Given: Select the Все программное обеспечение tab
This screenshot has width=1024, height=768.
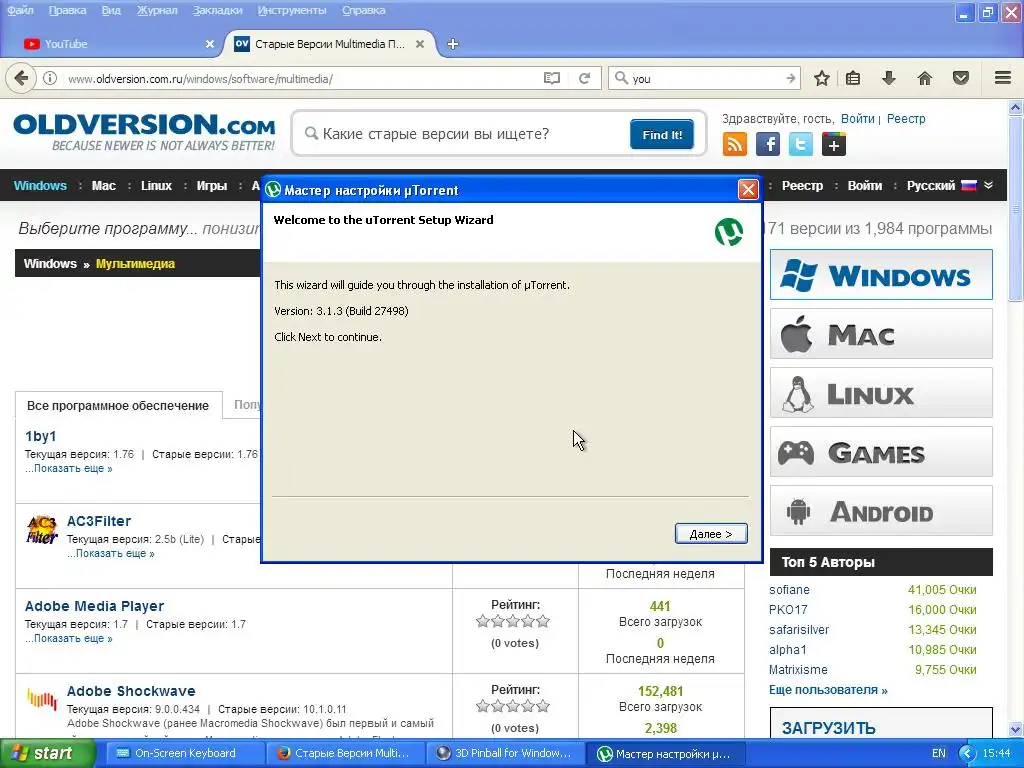Looking at the screenshot, I should [x=118, y=406].
